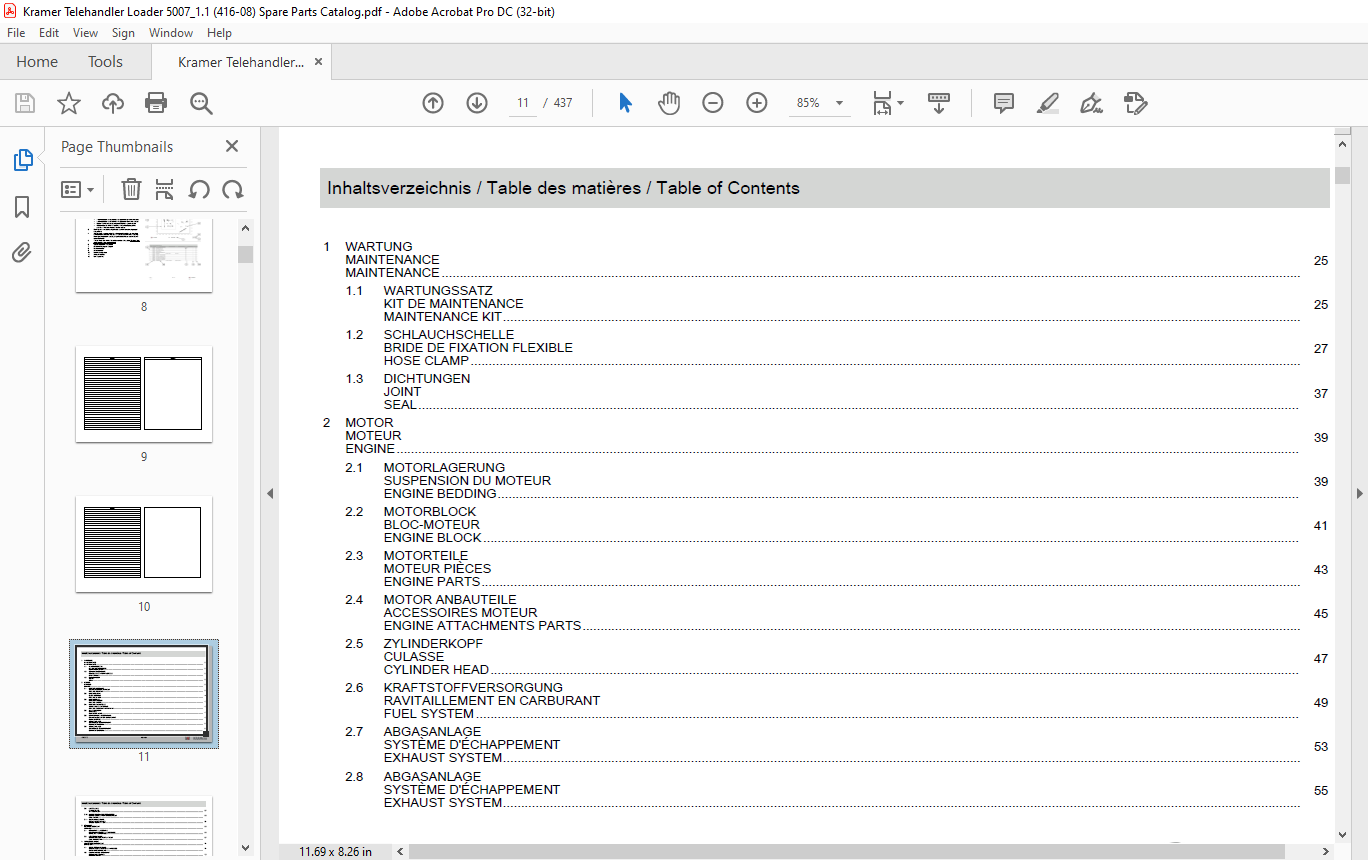Image resolution: width=1368 pixels, height=860 pixels.
Task: Click the HOSE CLAMP contents entry
Action: point(426,361)
